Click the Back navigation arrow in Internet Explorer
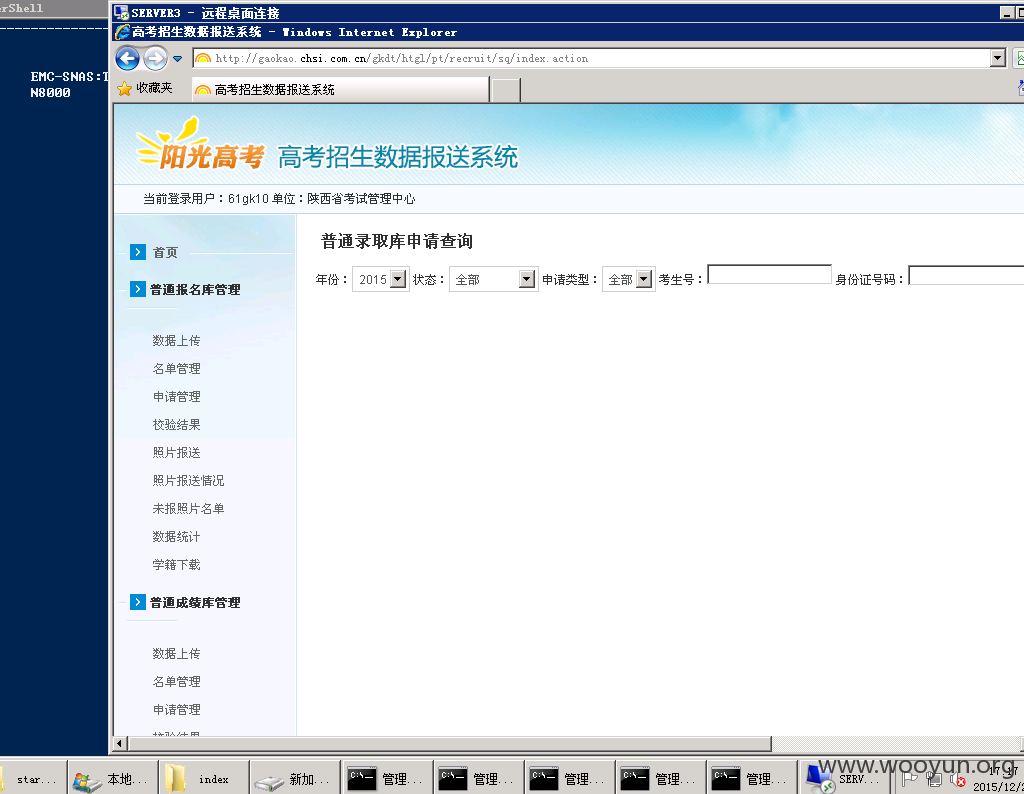The width and height of the screenshot is (1024, 794). point(127,57)
